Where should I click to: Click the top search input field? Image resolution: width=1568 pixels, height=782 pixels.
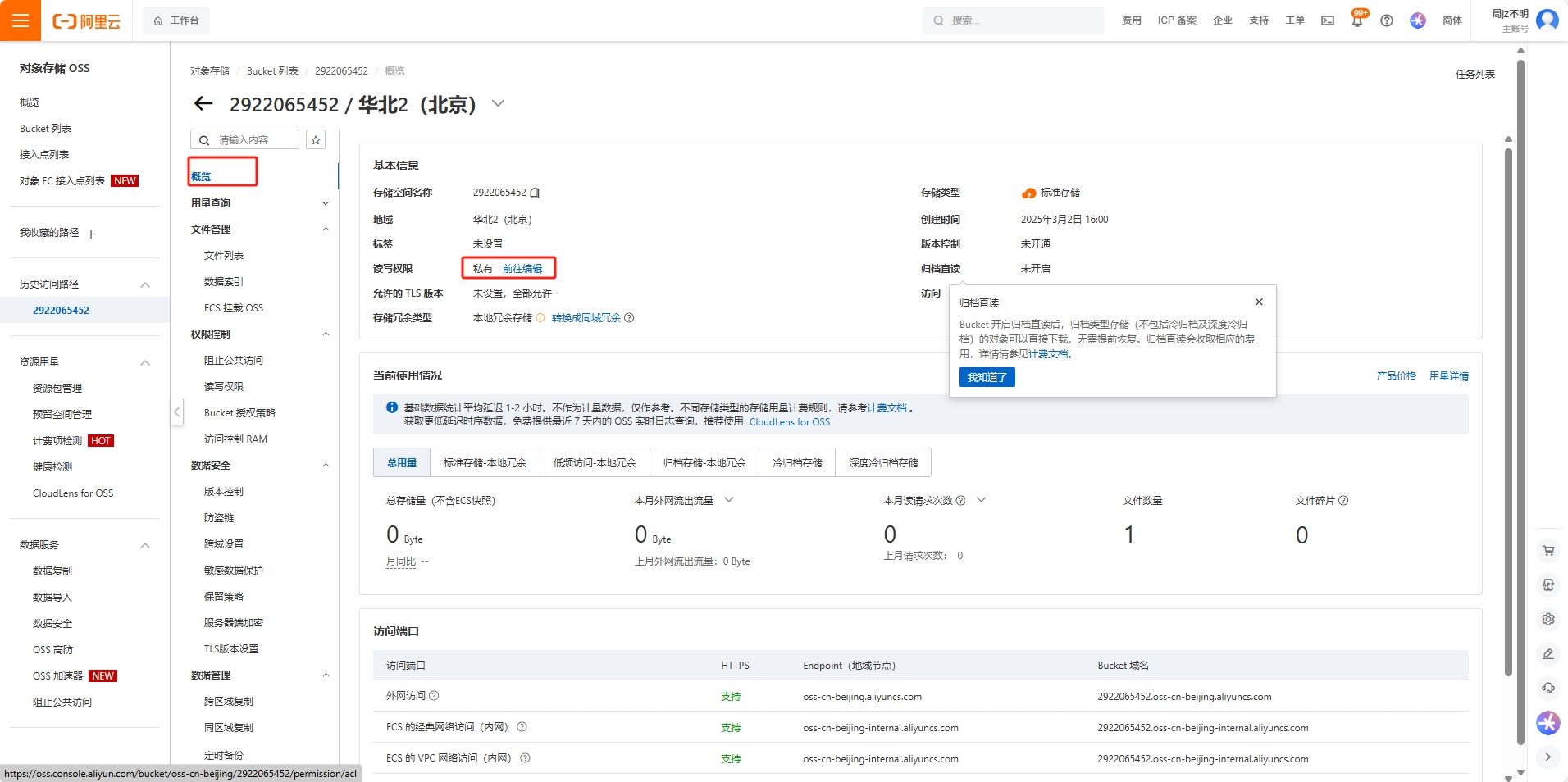click(x=1017, y=20)
